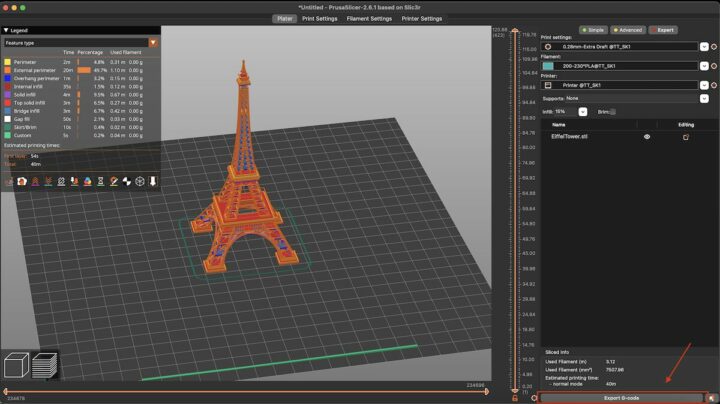Enable the Brim checkbox
The image size is (720, 404).
pos(614,112)
